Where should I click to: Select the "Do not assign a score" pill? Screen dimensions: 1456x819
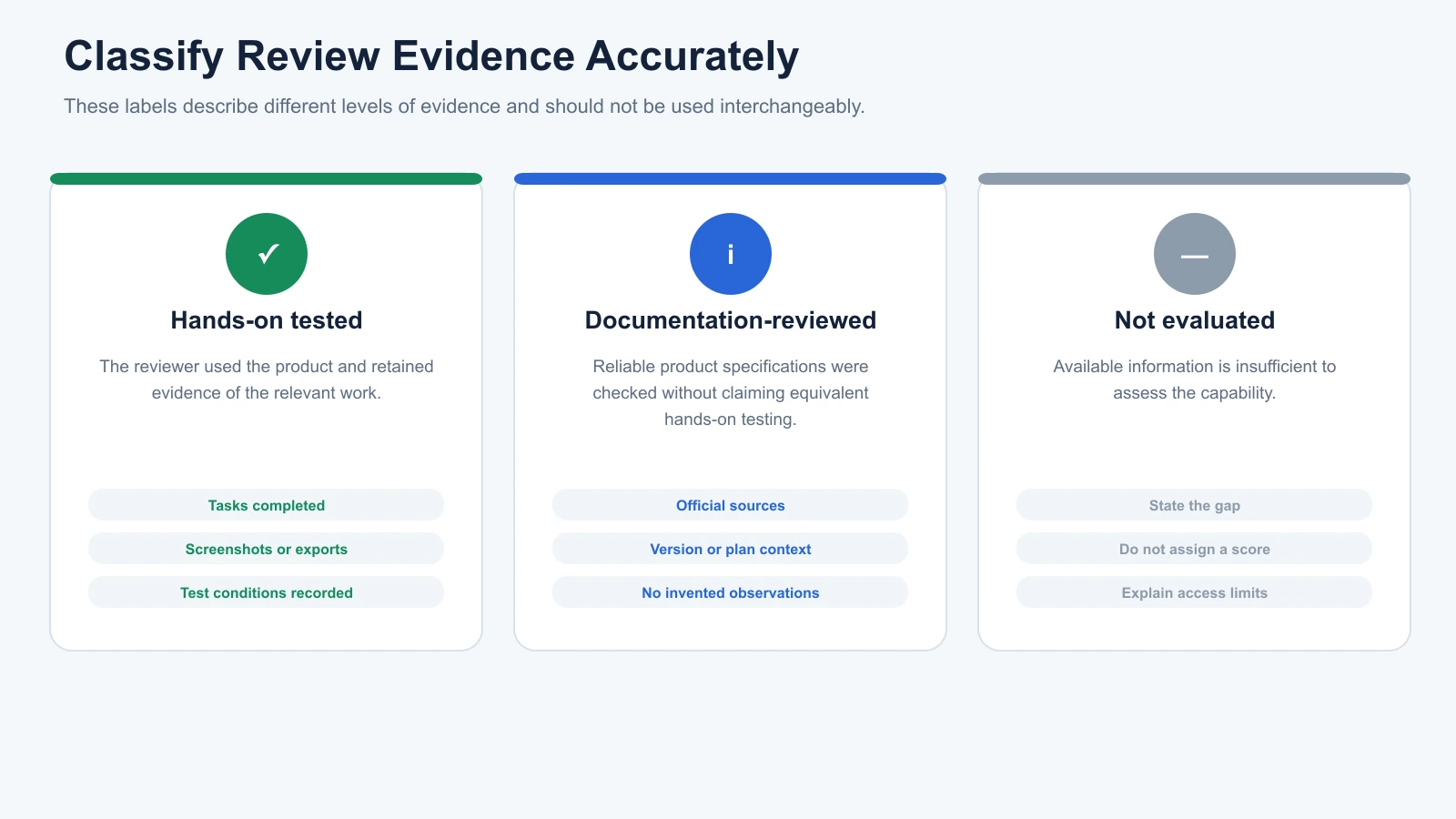(1195, 549)
